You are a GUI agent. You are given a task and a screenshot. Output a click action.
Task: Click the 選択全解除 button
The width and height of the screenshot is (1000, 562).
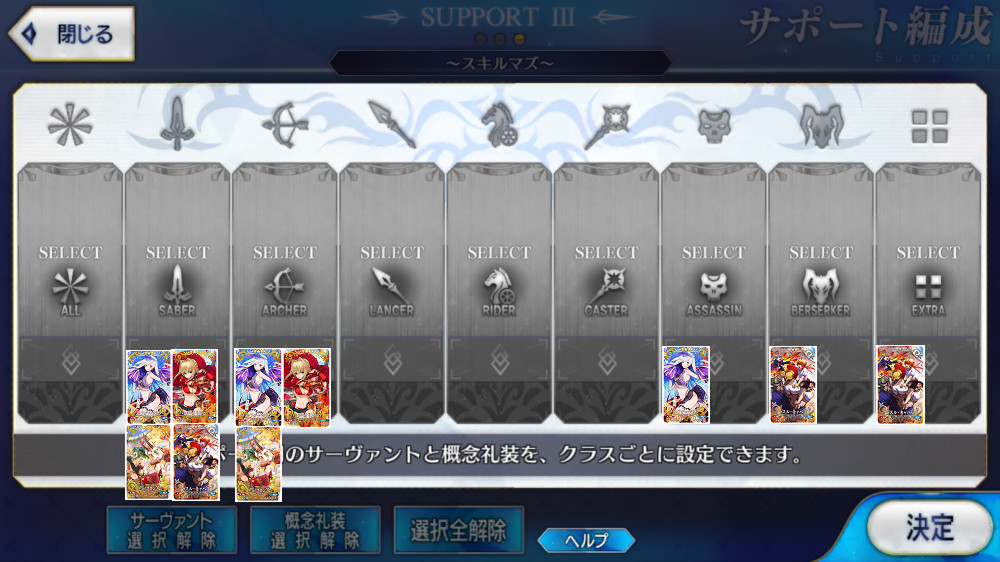tap(459, 530)
